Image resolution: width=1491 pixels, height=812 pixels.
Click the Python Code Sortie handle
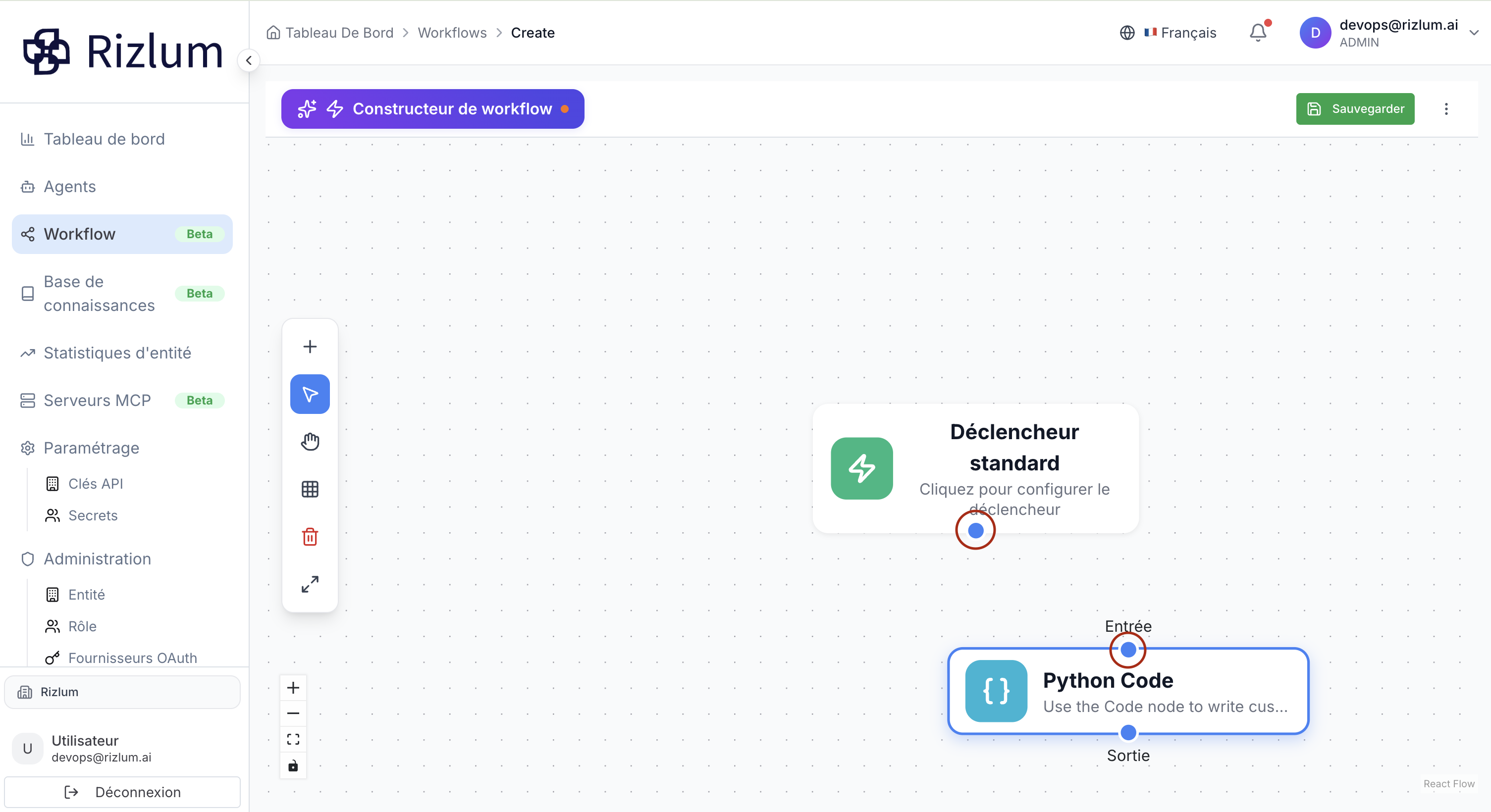click(x=1128, y=733)
